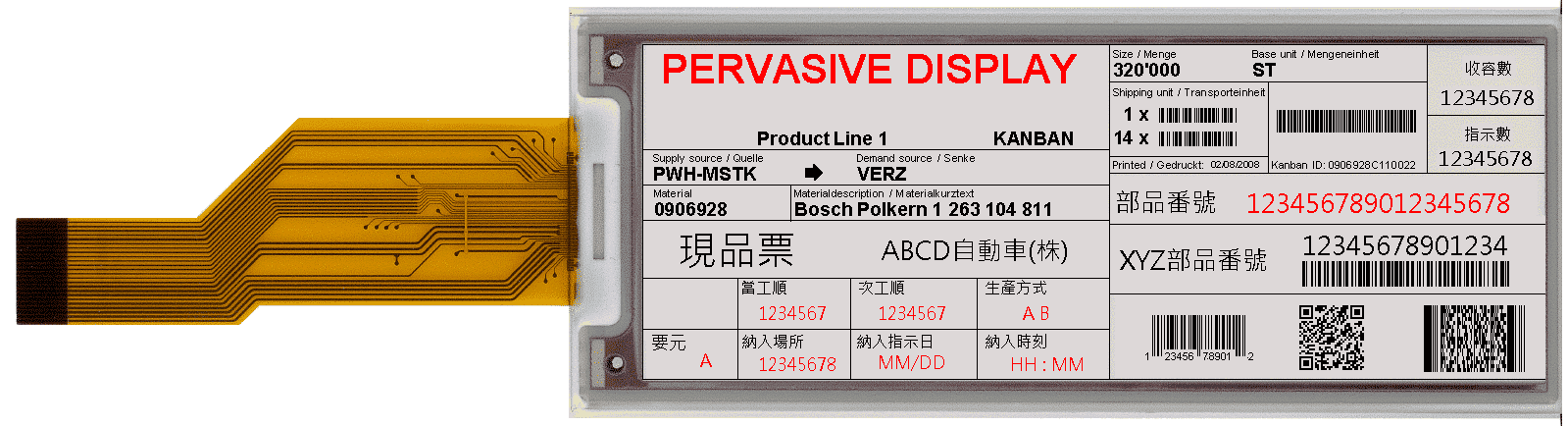Select the 'Demand source / Senke' caption

(x=915, y=158)
